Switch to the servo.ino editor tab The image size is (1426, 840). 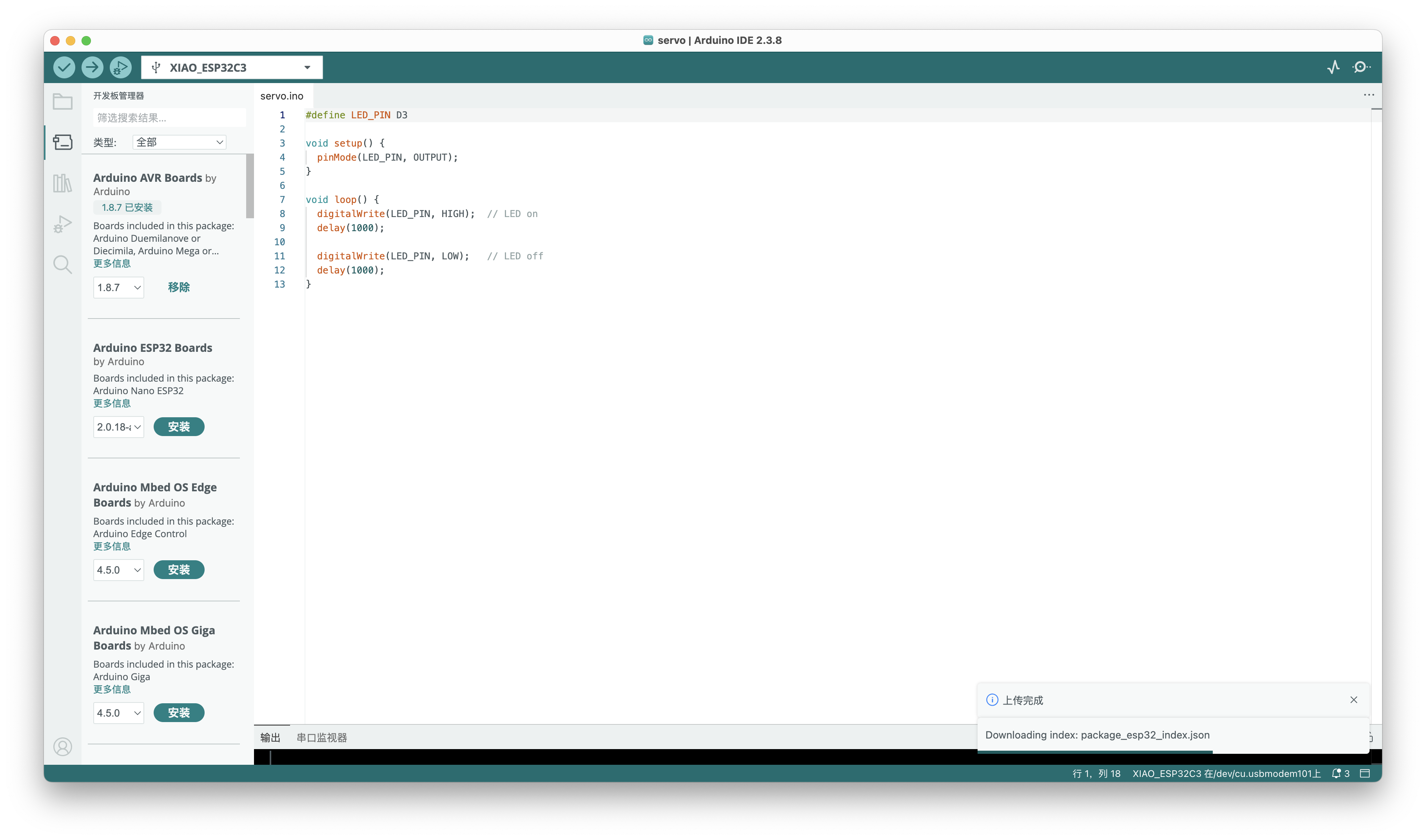(x=281, y=96)
